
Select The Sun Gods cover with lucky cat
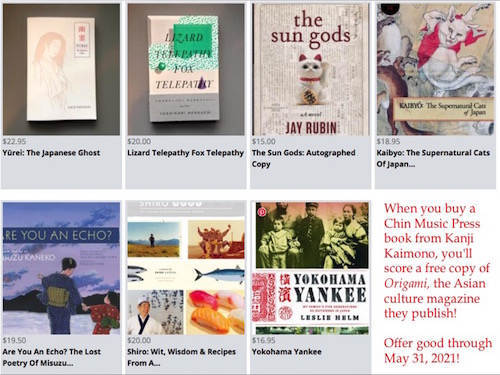(x=311, y=69)
